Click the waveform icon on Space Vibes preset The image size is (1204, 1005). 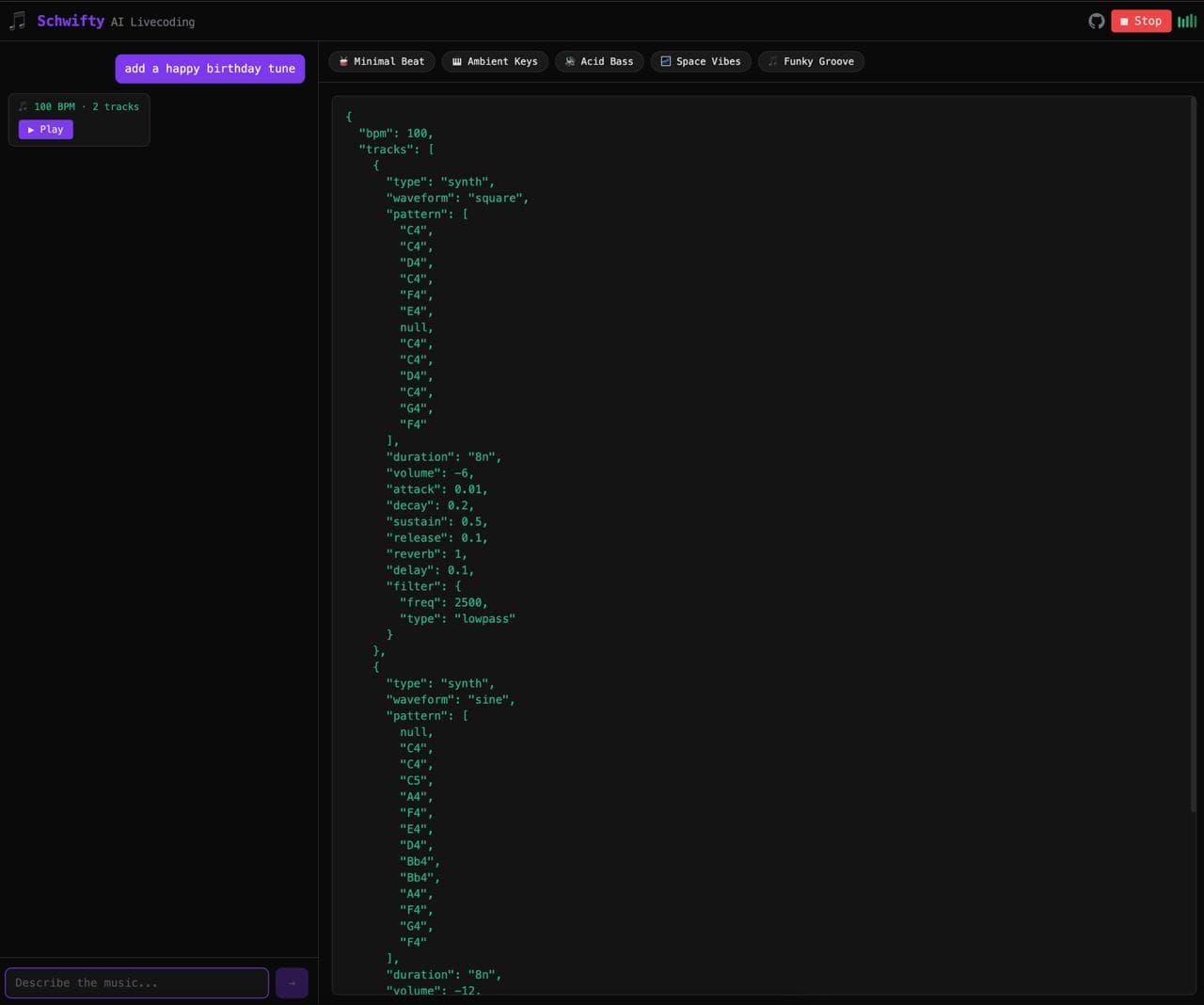tap(665, 61)
